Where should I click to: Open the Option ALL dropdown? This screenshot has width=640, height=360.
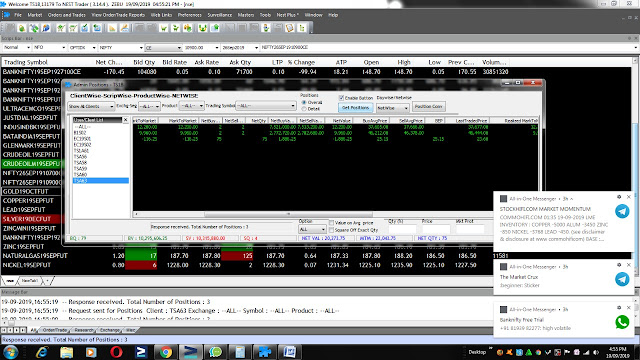312,229
